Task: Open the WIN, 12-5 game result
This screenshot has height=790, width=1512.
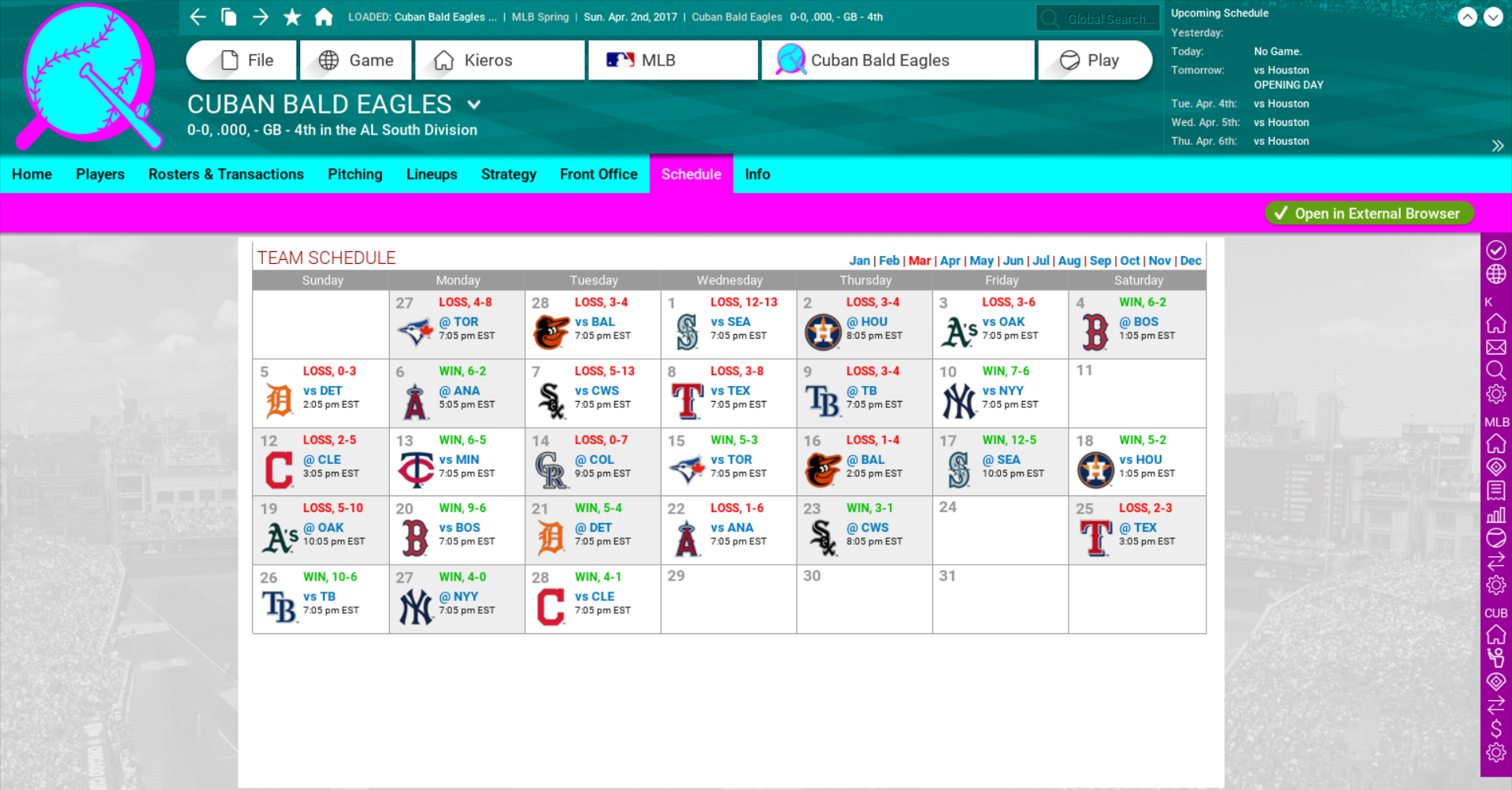Action: pyautogui.click(x=1009, y=440)
